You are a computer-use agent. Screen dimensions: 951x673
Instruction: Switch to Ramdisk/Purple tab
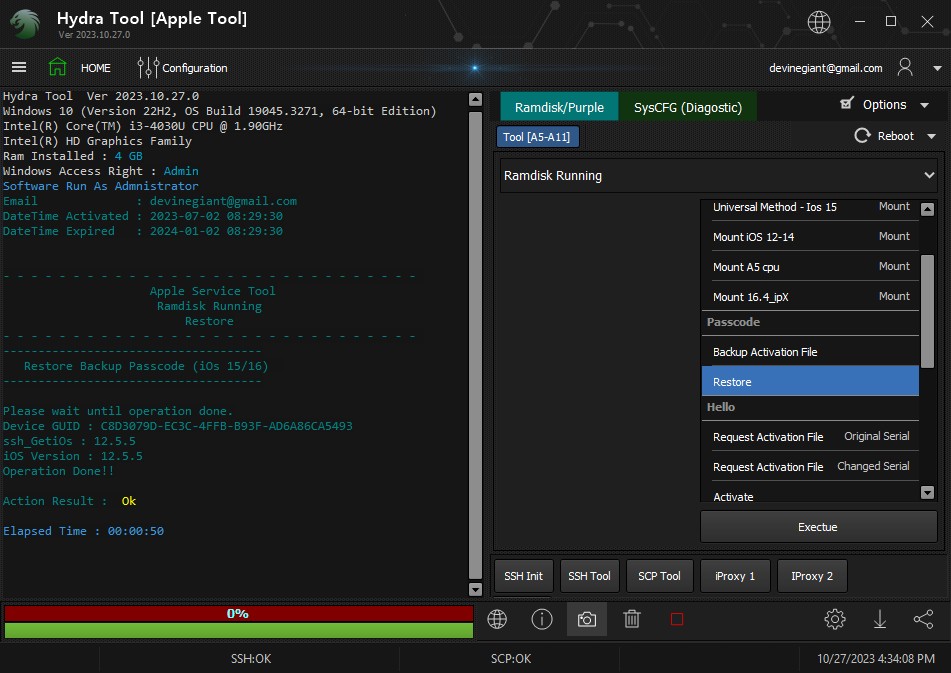pyautogui.click(x=559, y=107)
